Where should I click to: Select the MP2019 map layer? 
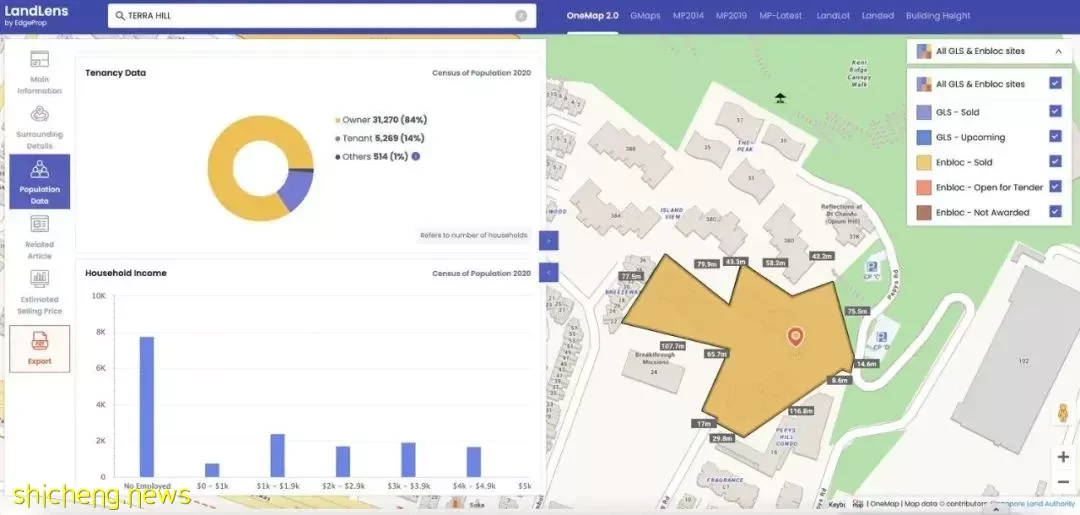731,16
